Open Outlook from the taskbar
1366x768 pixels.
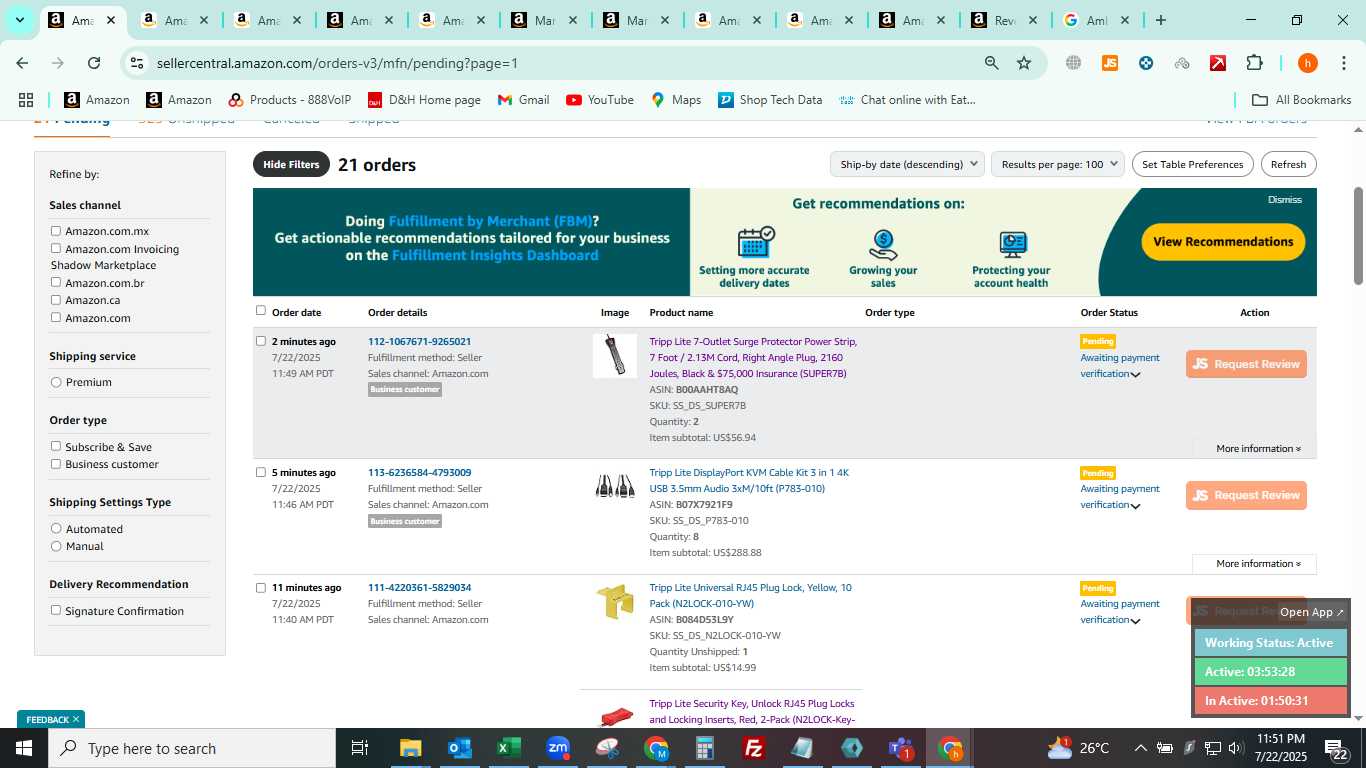pyautogui.click(x=460, y=748)
